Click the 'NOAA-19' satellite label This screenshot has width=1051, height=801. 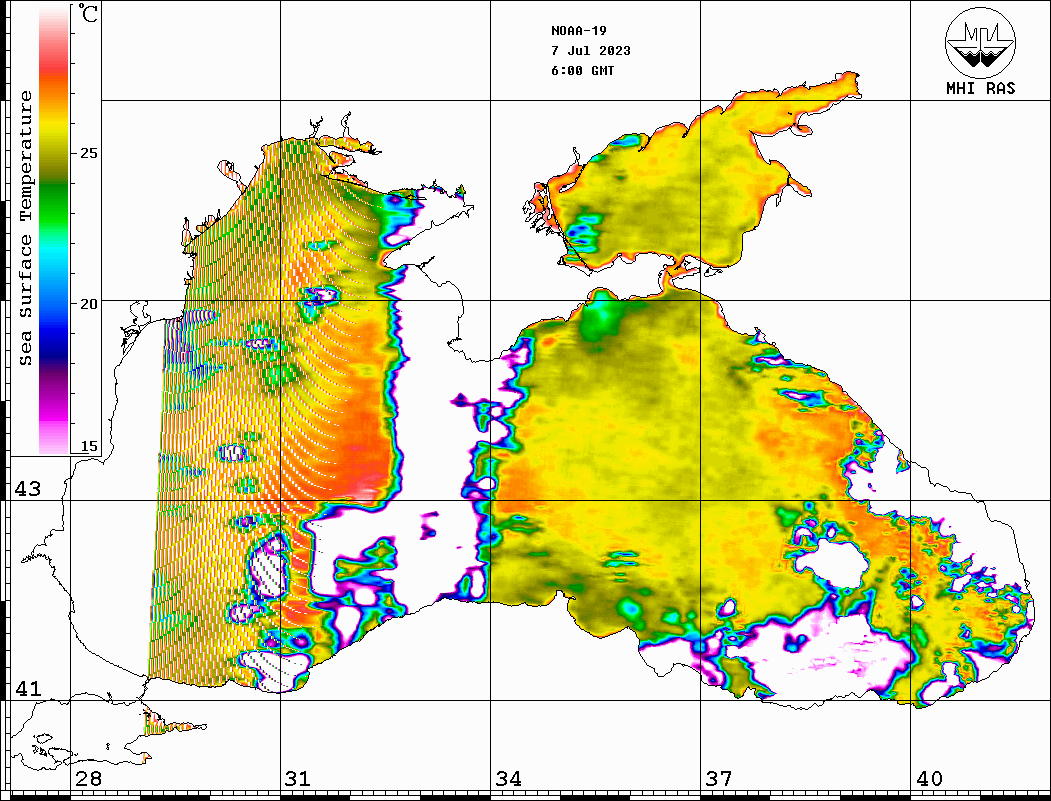point(579,31)
